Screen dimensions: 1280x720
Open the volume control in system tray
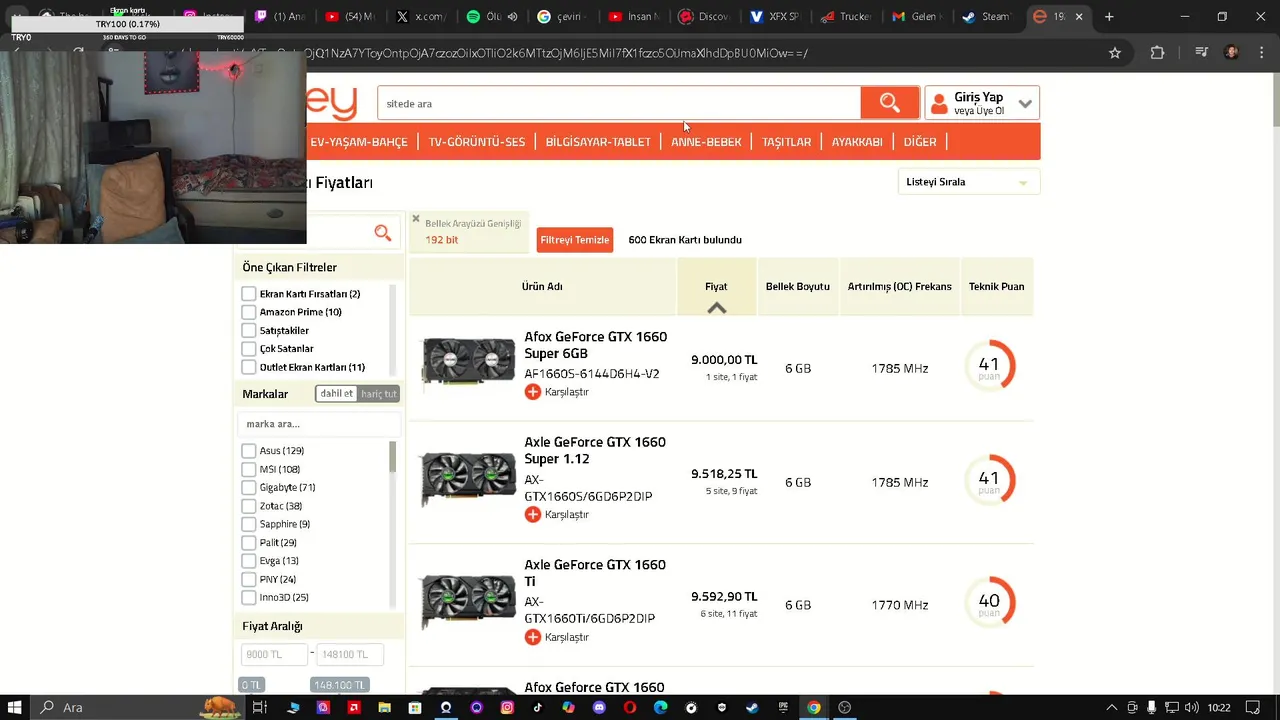(x=1191, y=707)
